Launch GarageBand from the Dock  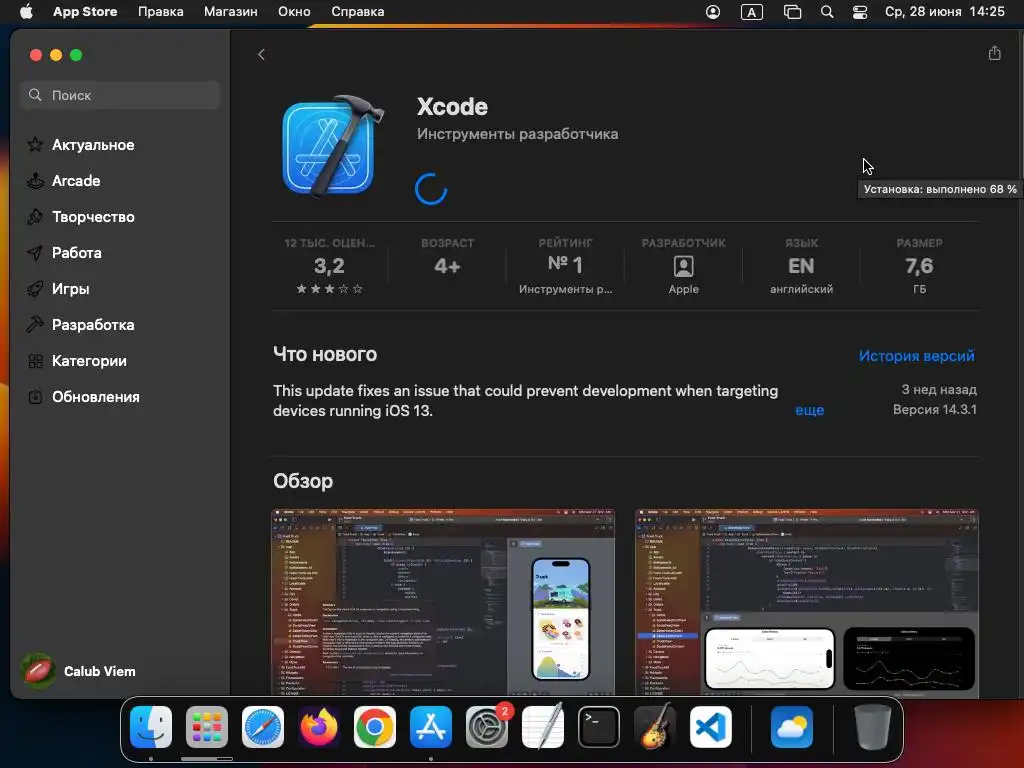tap(655, 727)
